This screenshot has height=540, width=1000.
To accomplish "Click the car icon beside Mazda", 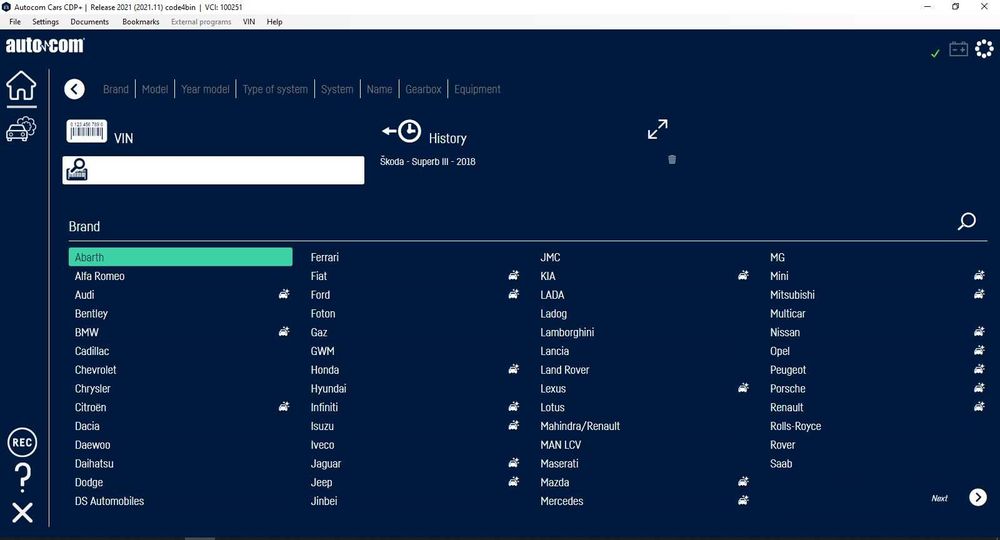I will 743,481.
